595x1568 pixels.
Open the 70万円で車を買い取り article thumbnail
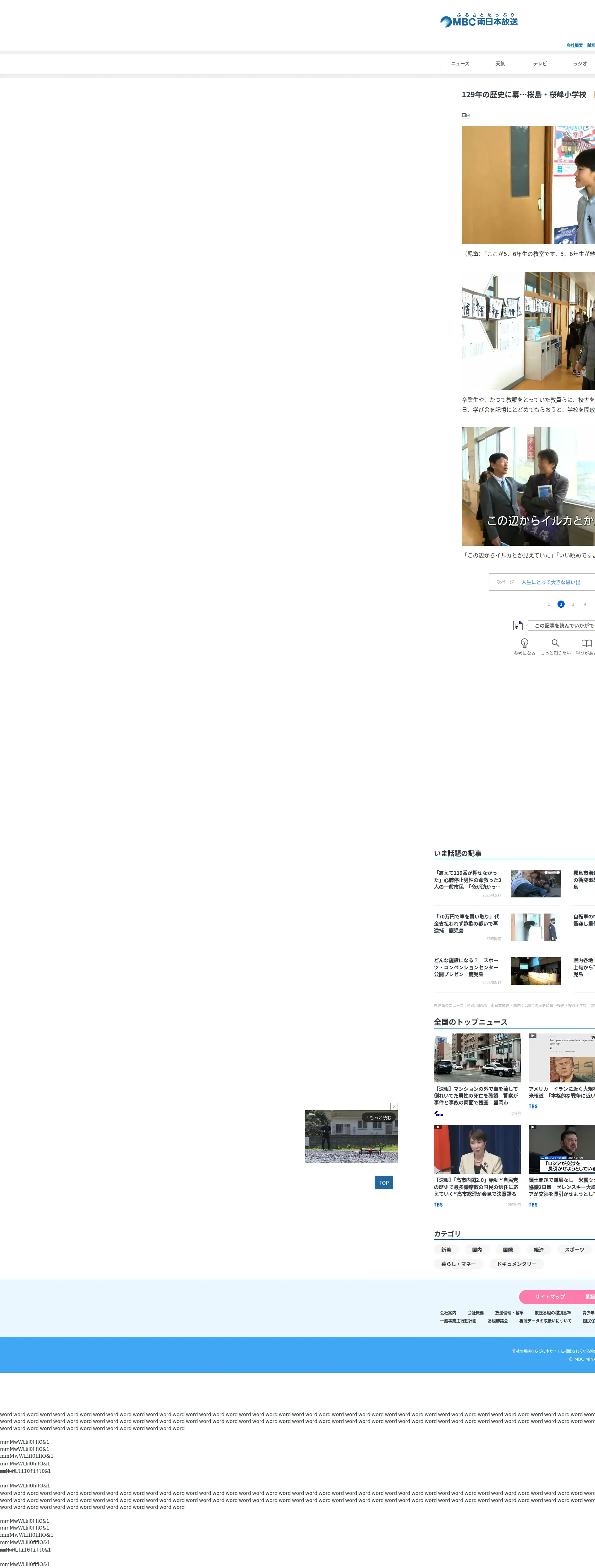coord(535,927)
